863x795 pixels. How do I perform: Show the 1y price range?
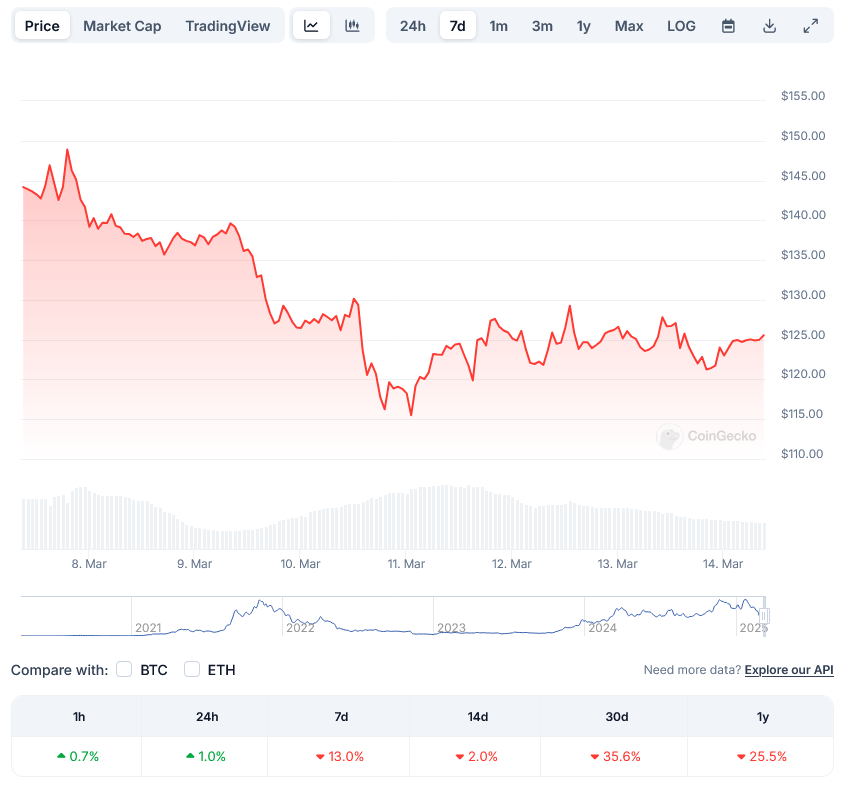click(x=583, y=26)
